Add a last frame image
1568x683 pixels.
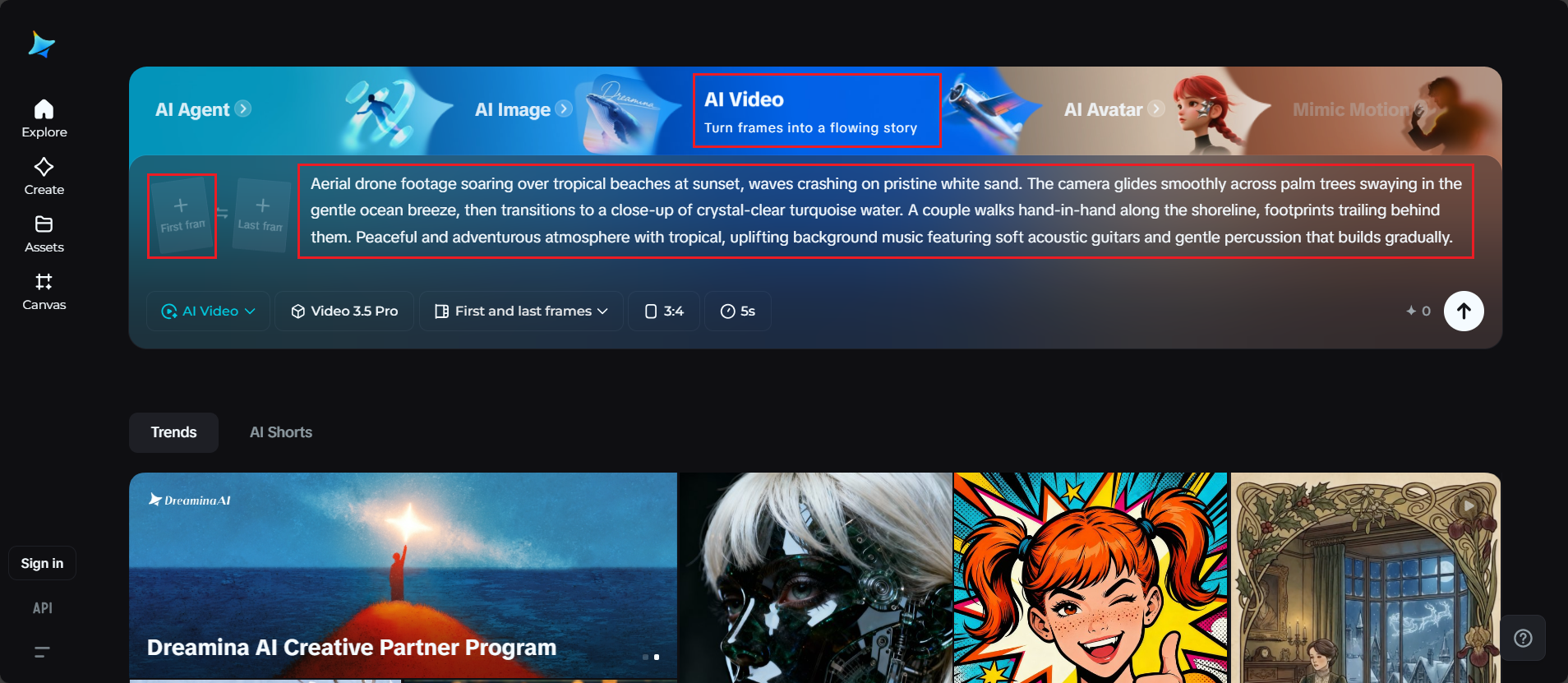point(261,215)
